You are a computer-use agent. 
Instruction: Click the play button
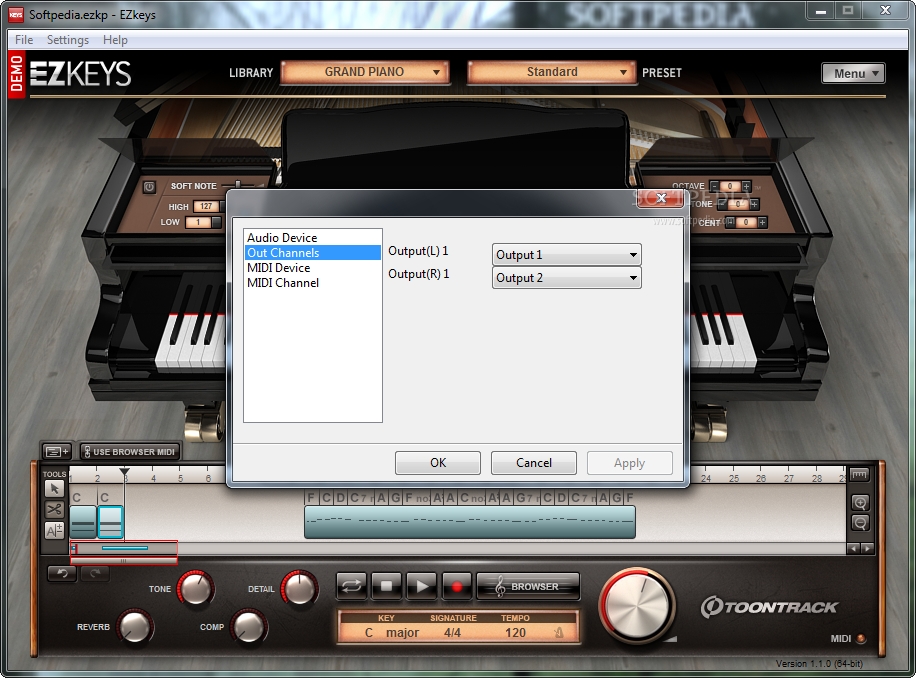[421, 586]
